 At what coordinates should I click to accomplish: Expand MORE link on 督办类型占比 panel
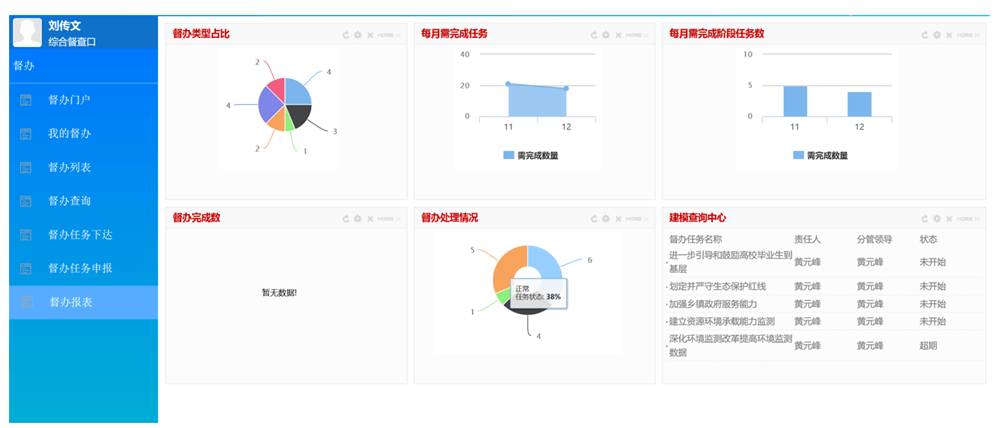click(389, 34)
